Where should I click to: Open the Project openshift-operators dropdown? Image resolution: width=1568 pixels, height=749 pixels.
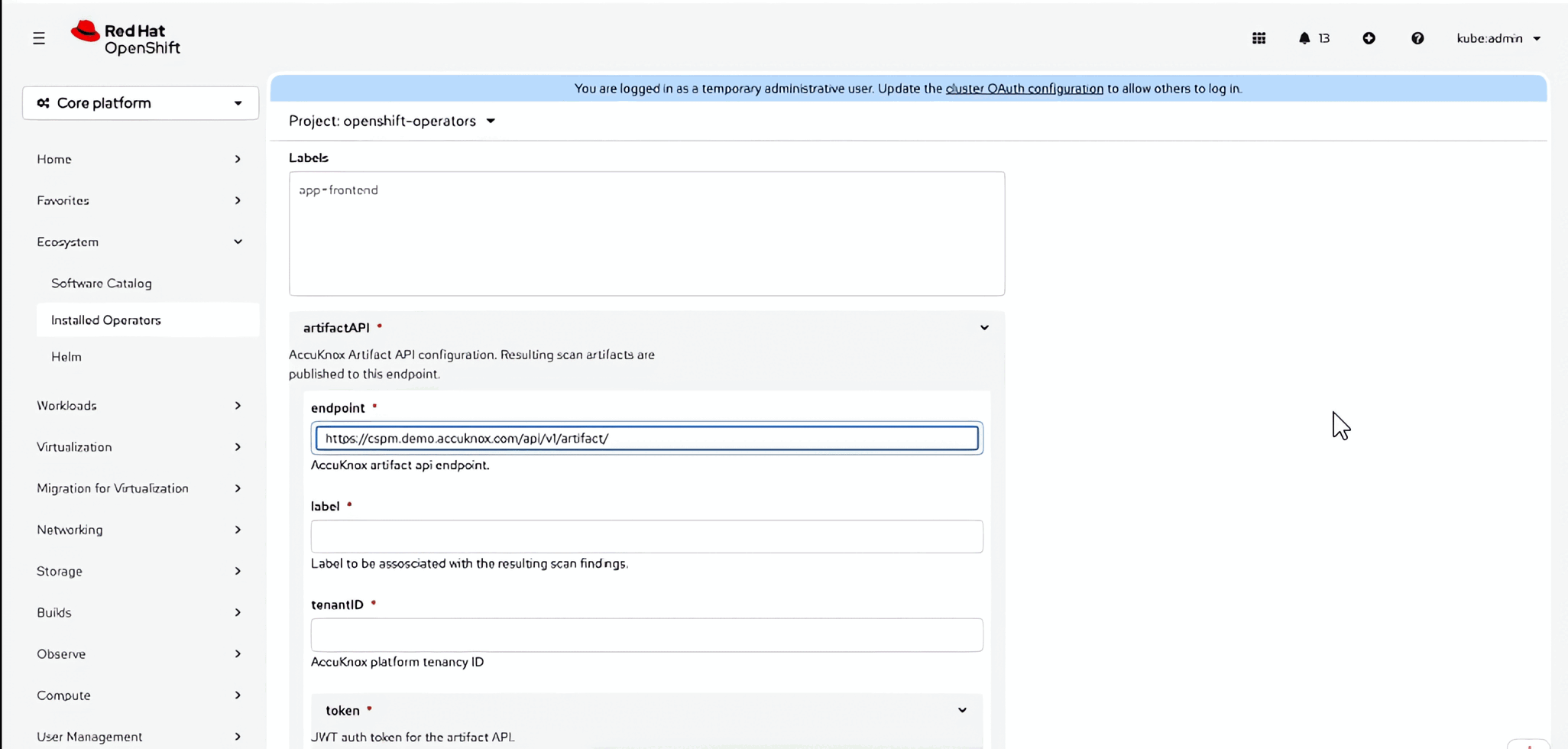coord(392,121)
